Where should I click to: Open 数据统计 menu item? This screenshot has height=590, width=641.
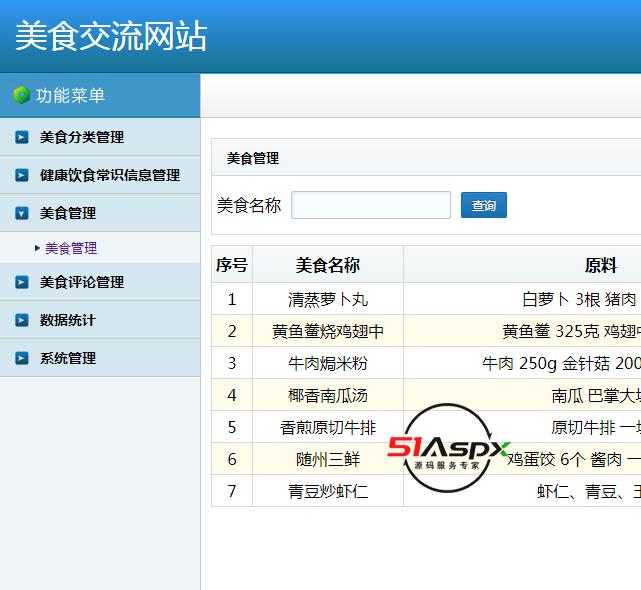pos(68,320)
